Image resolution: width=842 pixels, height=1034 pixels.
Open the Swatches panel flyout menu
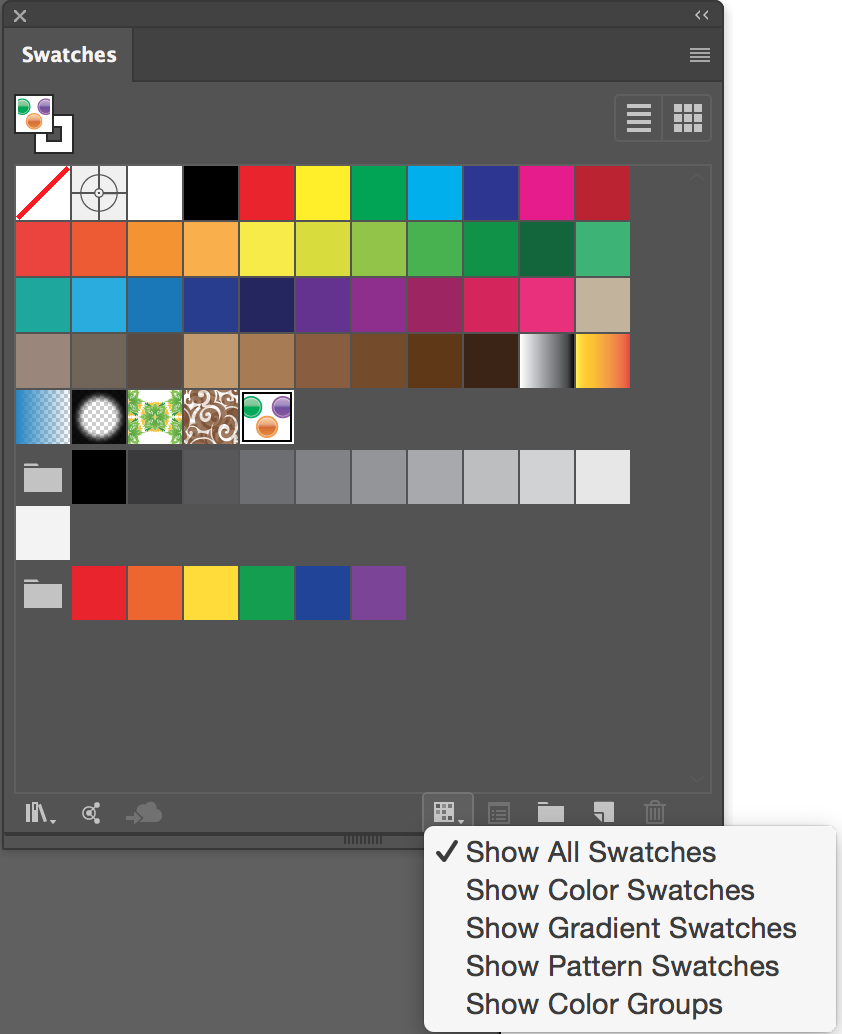coord(699,55)
